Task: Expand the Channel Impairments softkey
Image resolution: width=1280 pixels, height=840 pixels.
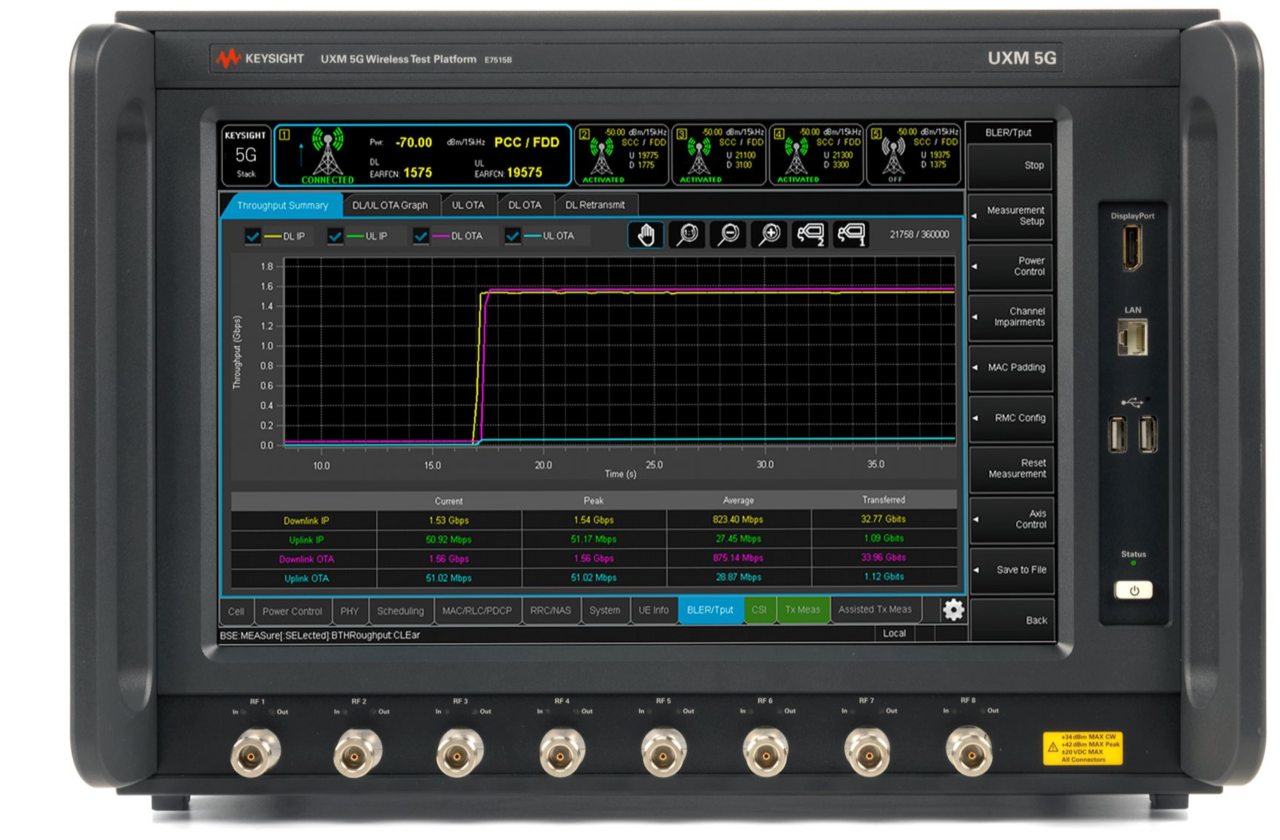Action: [x=1011, y=317]
